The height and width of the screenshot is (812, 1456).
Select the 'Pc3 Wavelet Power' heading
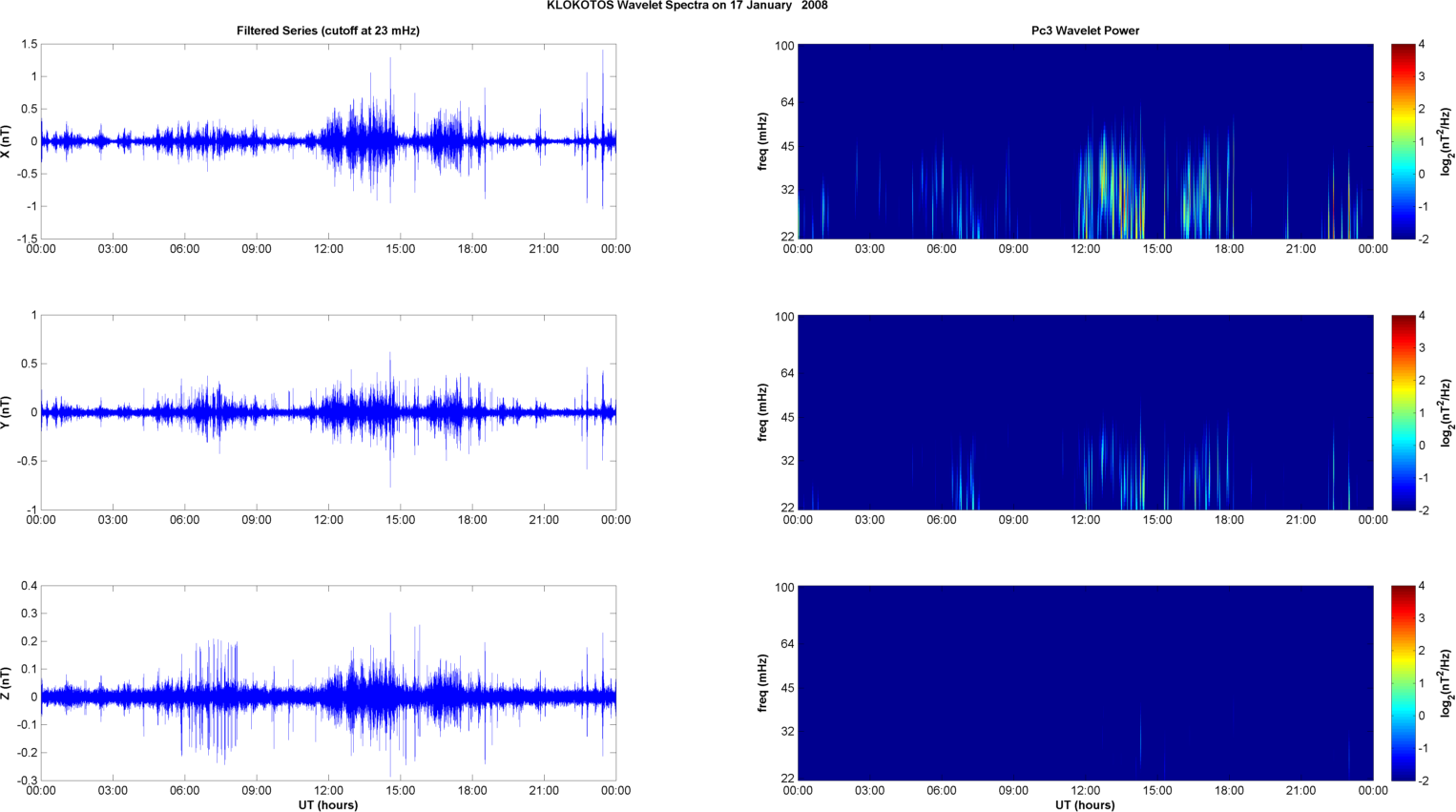tap(1085, 31)
